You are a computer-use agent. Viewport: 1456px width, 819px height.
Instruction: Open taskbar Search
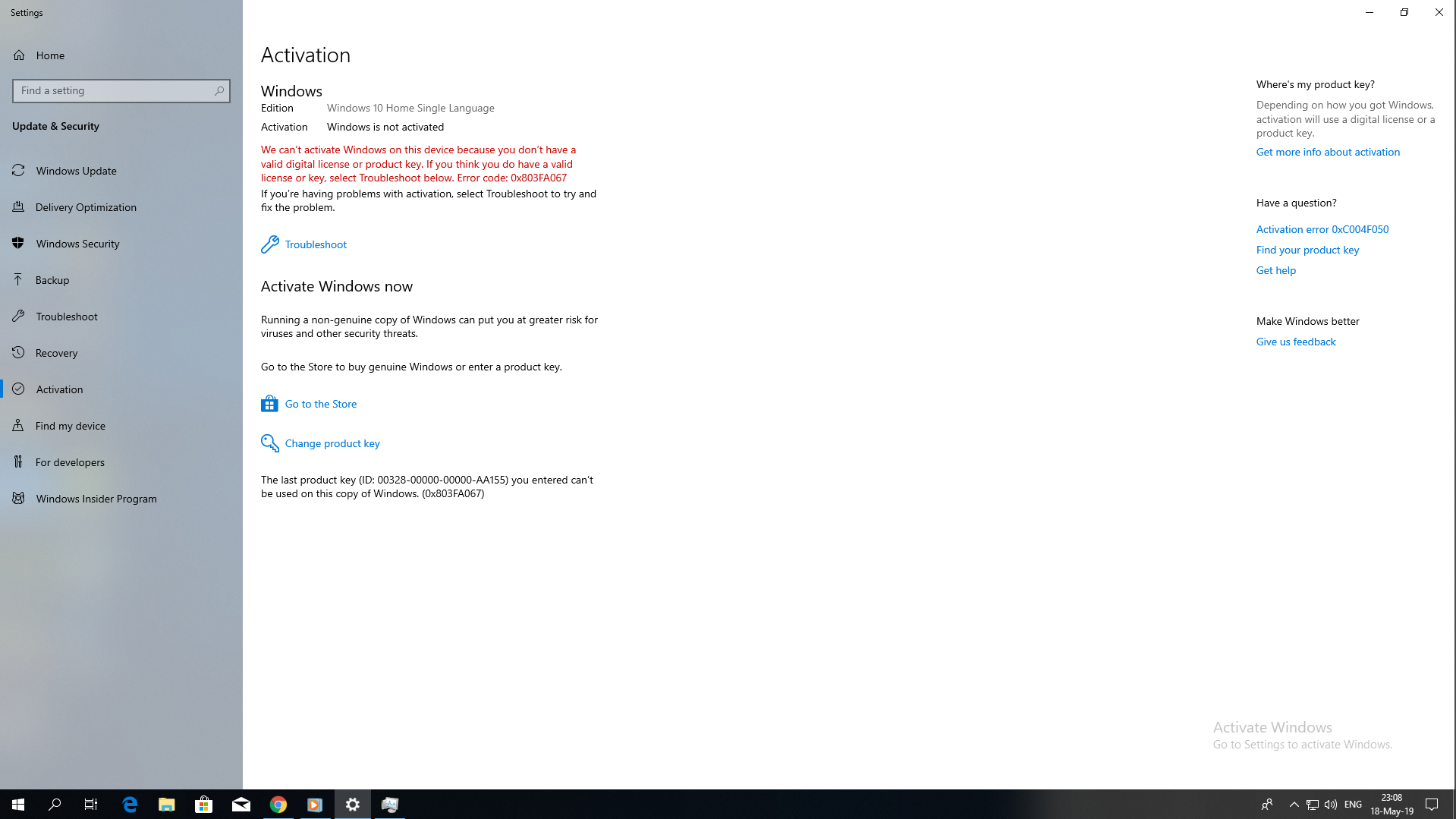pos(55,805)
